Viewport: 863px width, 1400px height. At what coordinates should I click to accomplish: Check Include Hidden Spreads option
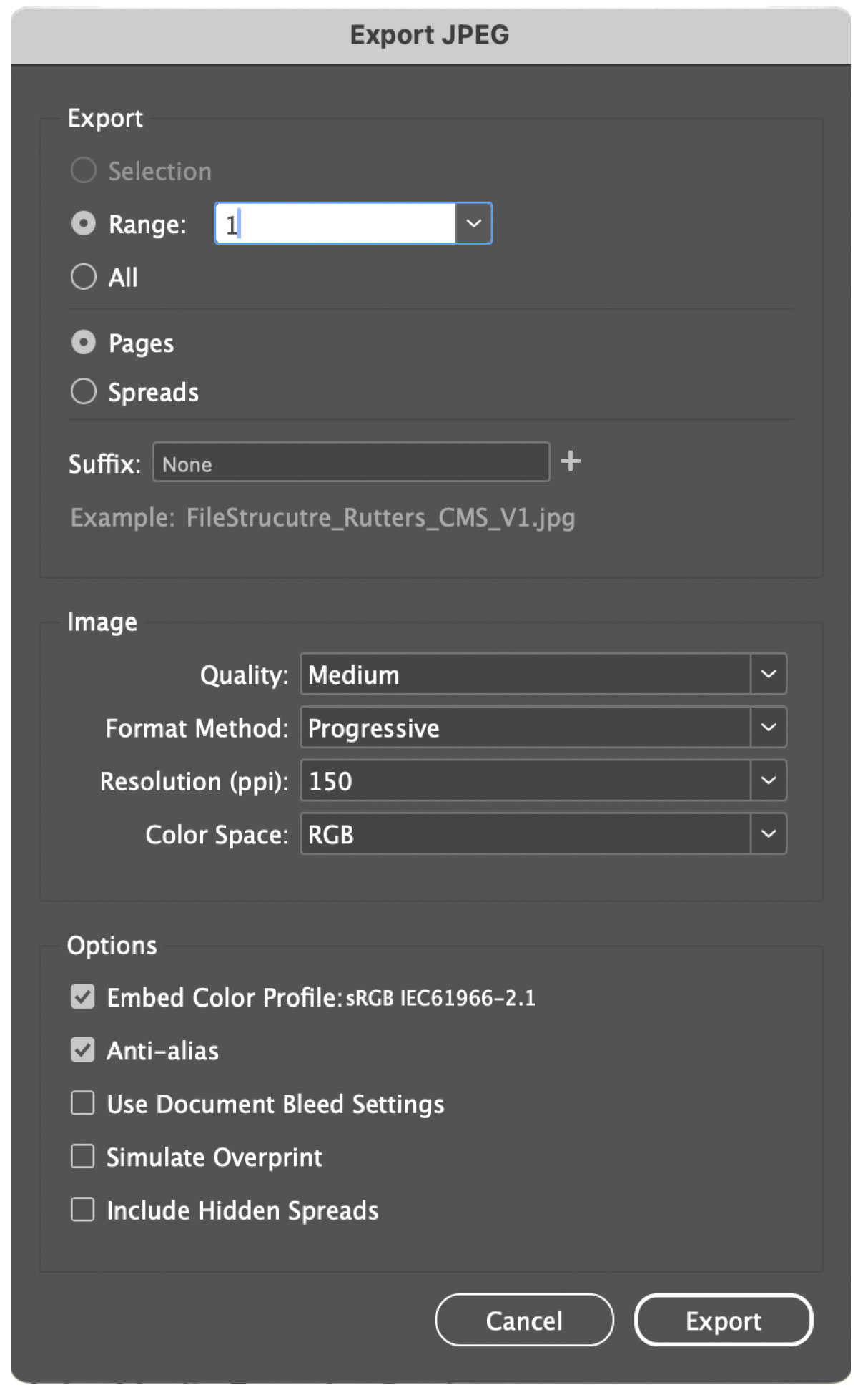[82, 1210]
